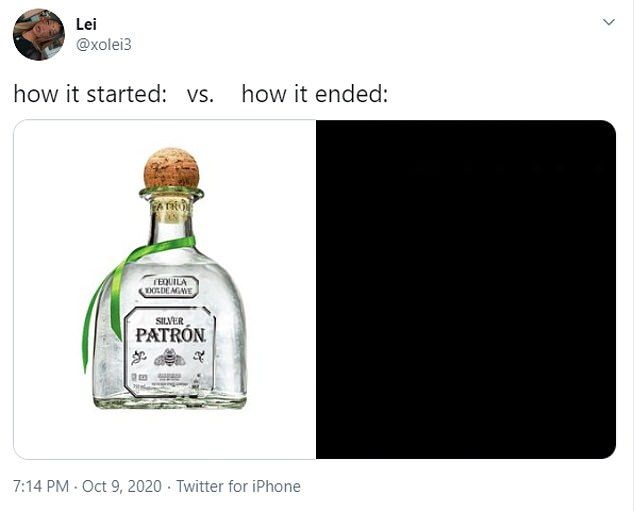Click the 'vs.' text in the tweet

pos(200,95)
